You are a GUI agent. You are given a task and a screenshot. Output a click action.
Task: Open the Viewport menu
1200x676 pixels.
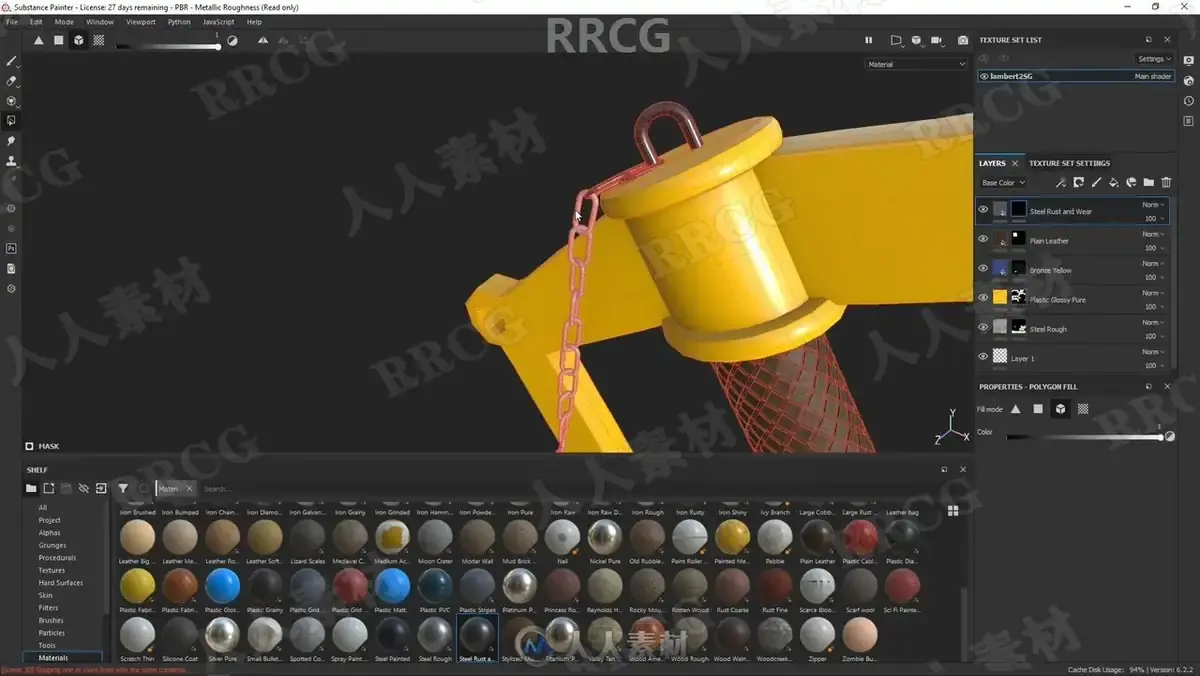click(140, 21)
